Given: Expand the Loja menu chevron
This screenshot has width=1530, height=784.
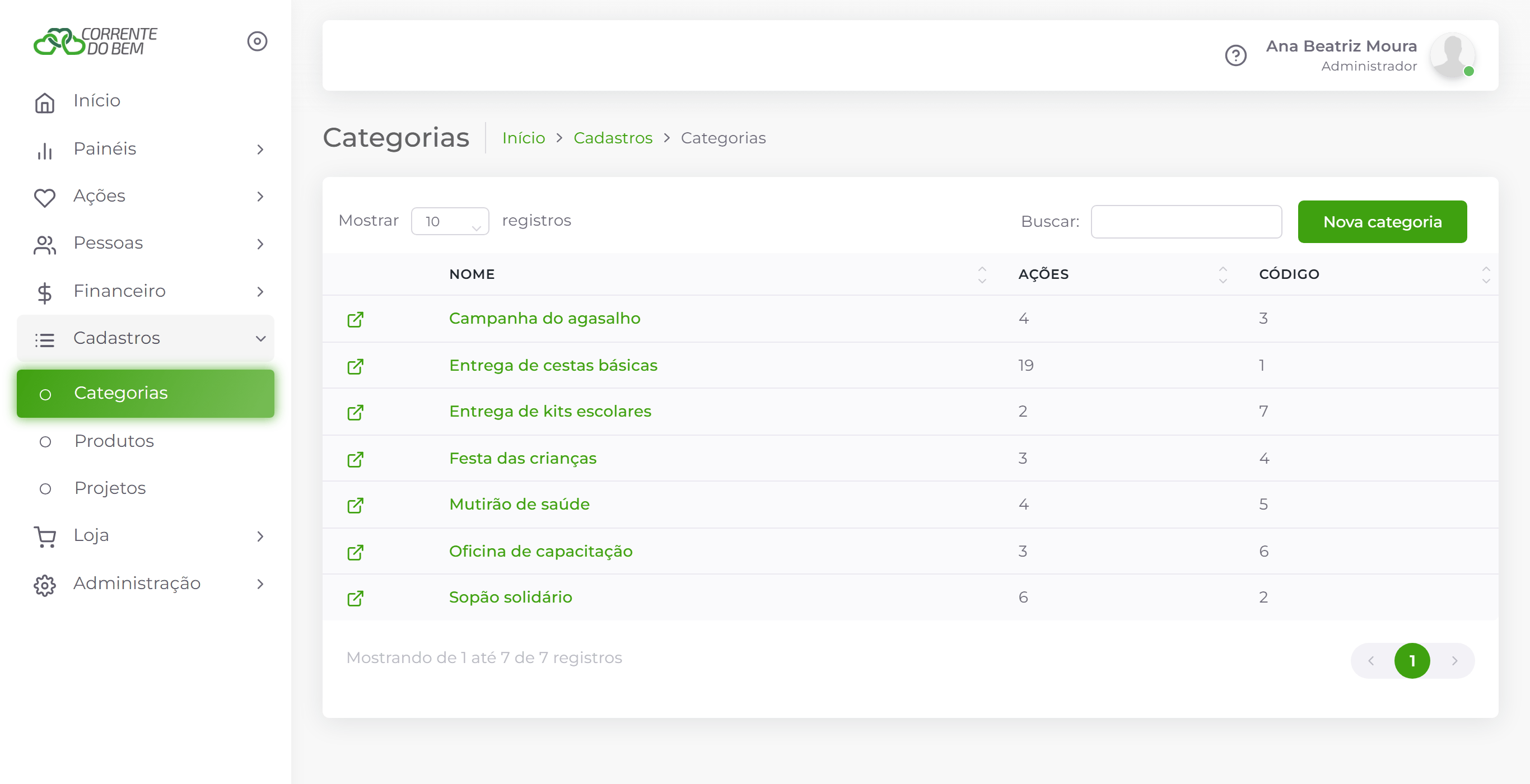Looking at the screenshot, I should coord(260,536).
